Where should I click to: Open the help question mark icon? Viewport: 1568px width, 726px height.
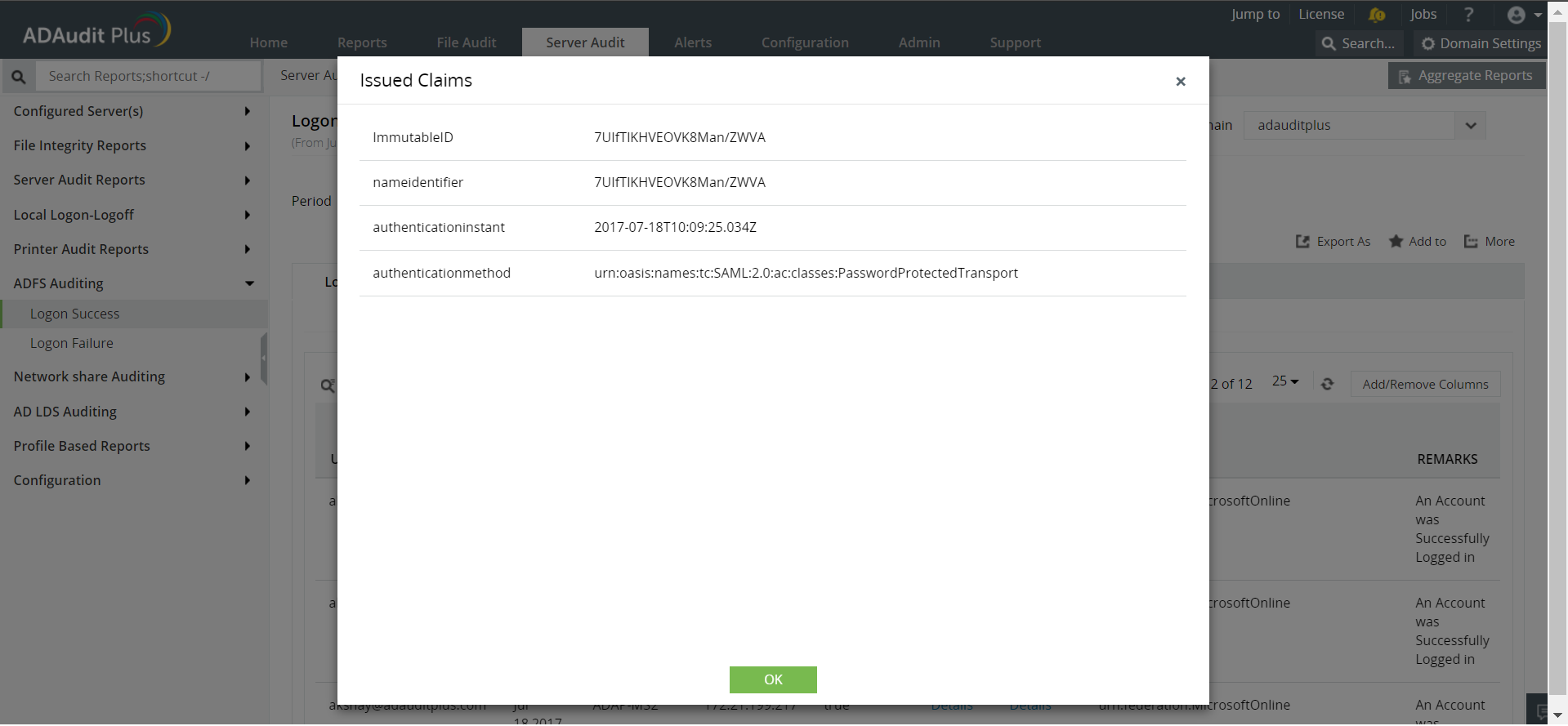pos(1468,15)
